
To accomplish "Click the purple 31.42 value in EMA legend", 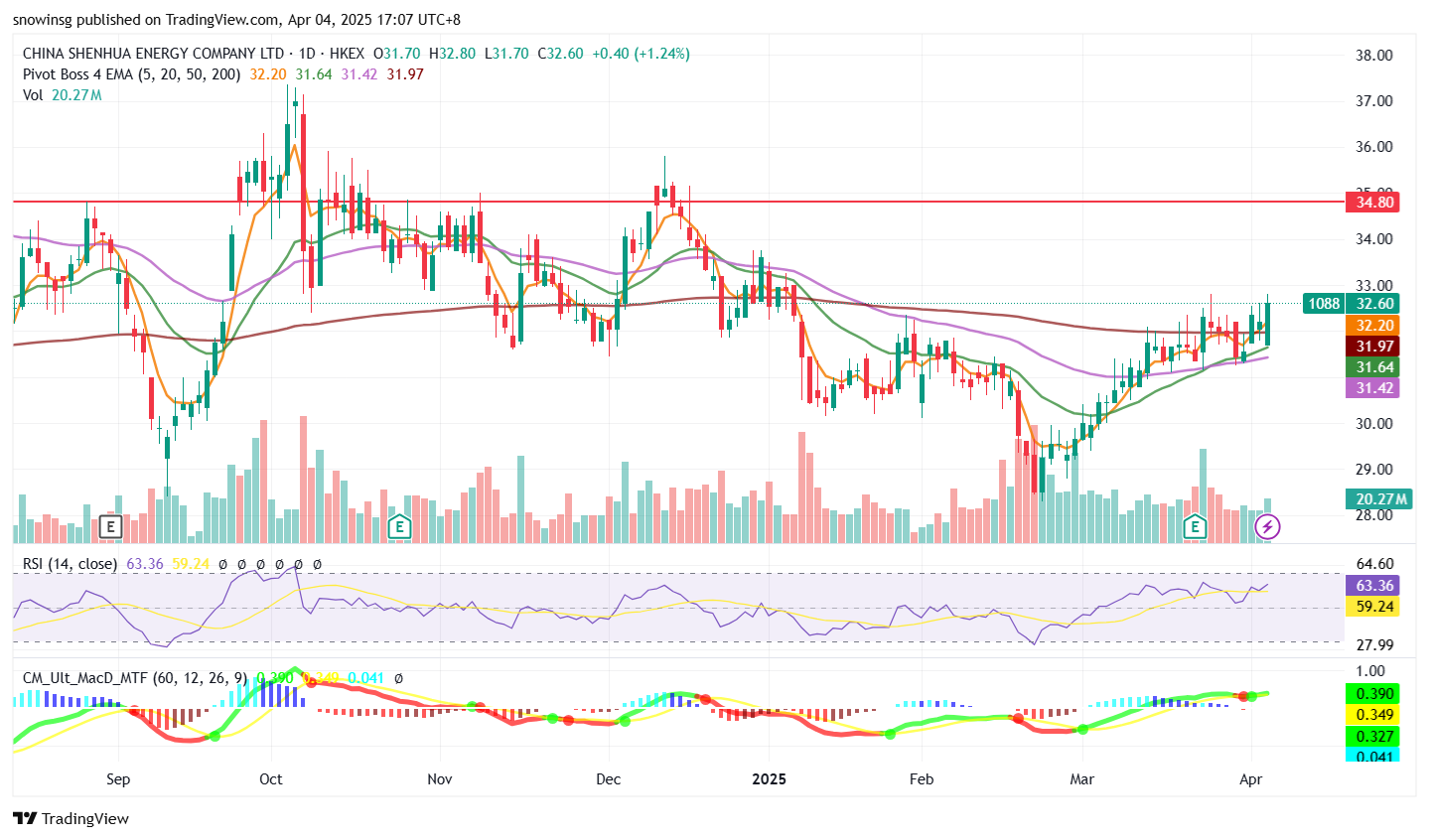I will pos(359,74).
